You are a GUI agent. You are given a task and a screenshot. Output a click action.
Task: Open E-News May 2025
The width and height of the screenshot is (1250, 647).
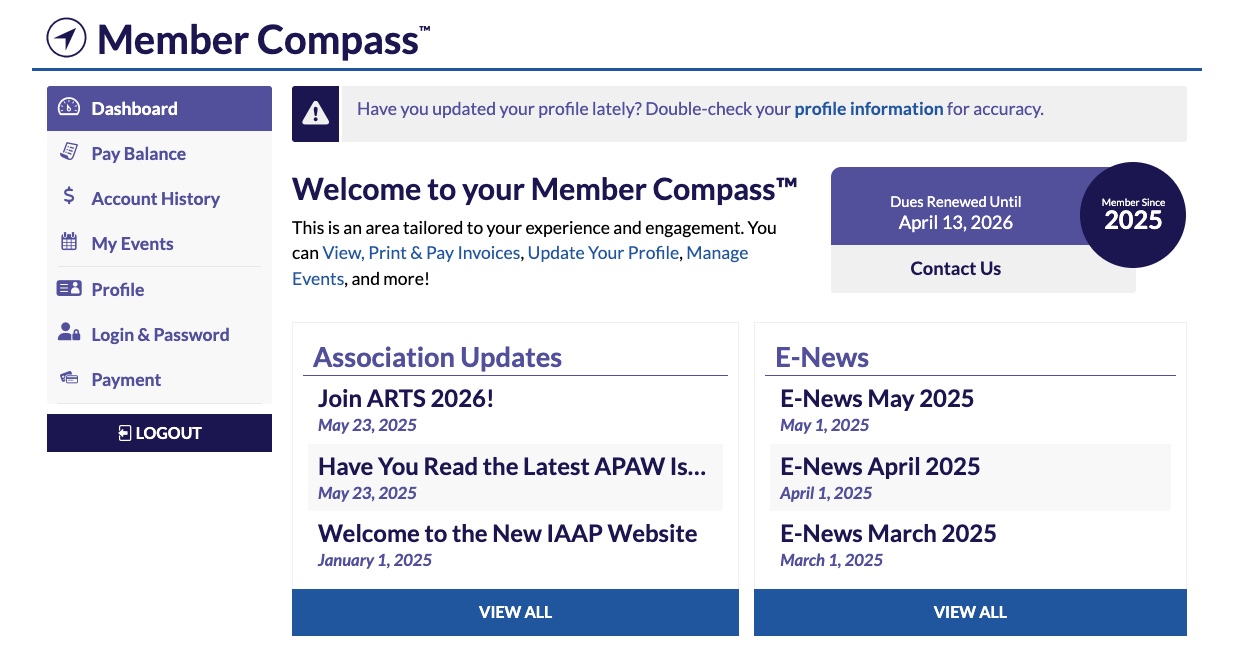(x=877, y=398)
